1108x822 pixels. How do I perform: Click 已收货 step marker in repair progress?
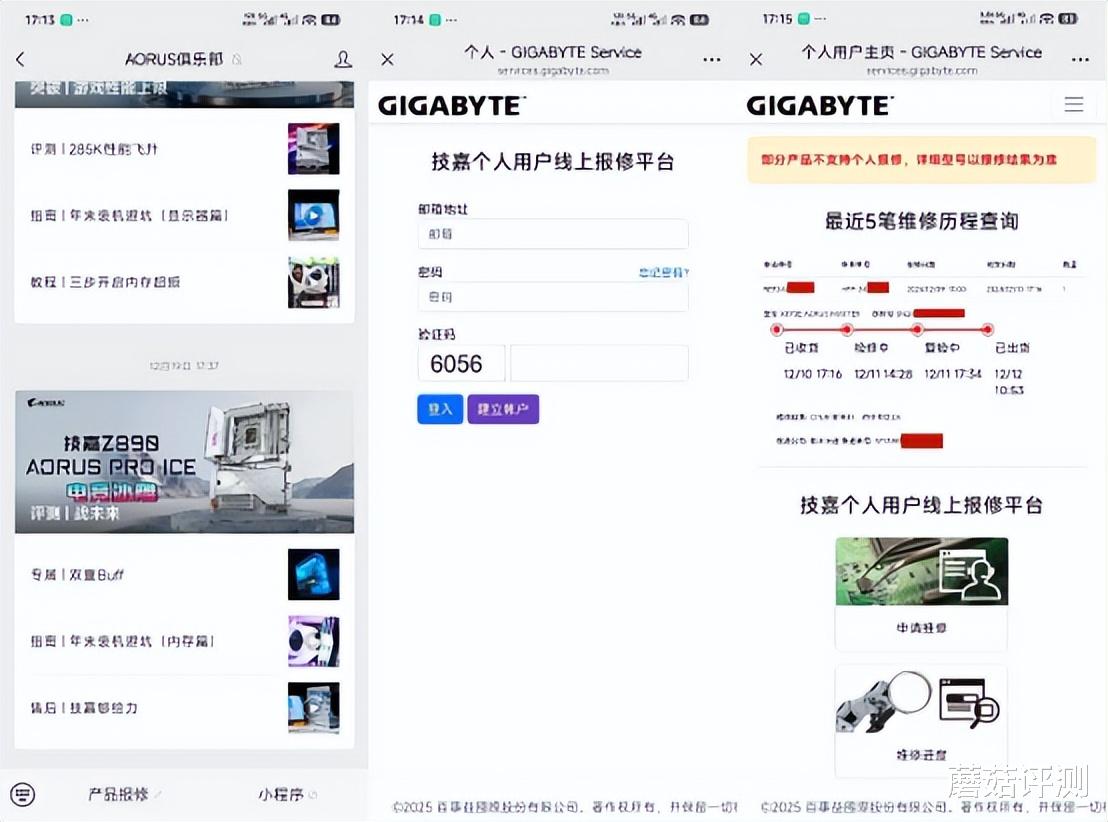(x=777, y=329)
